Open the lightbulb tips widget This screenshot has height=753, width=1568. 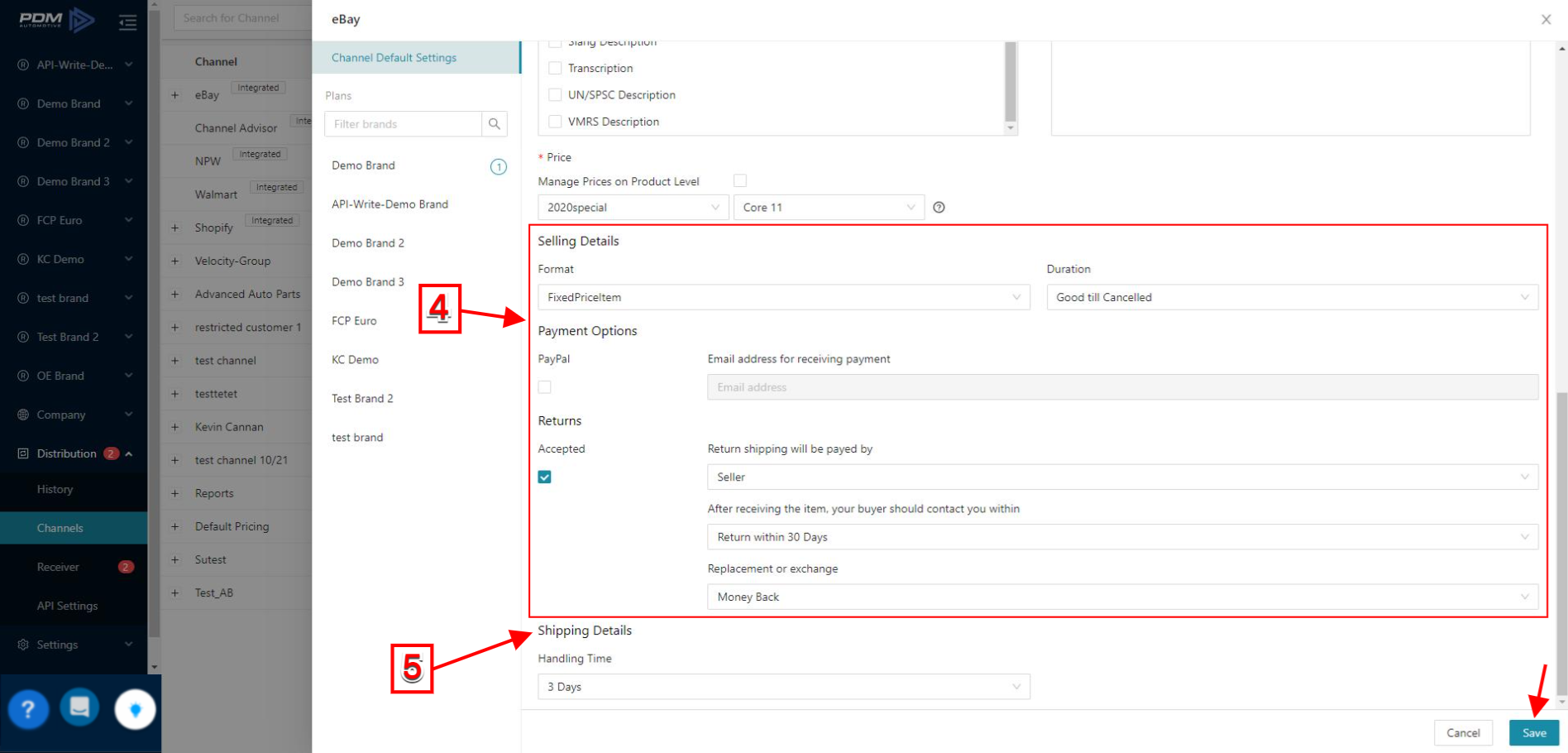tap(135, 710)
